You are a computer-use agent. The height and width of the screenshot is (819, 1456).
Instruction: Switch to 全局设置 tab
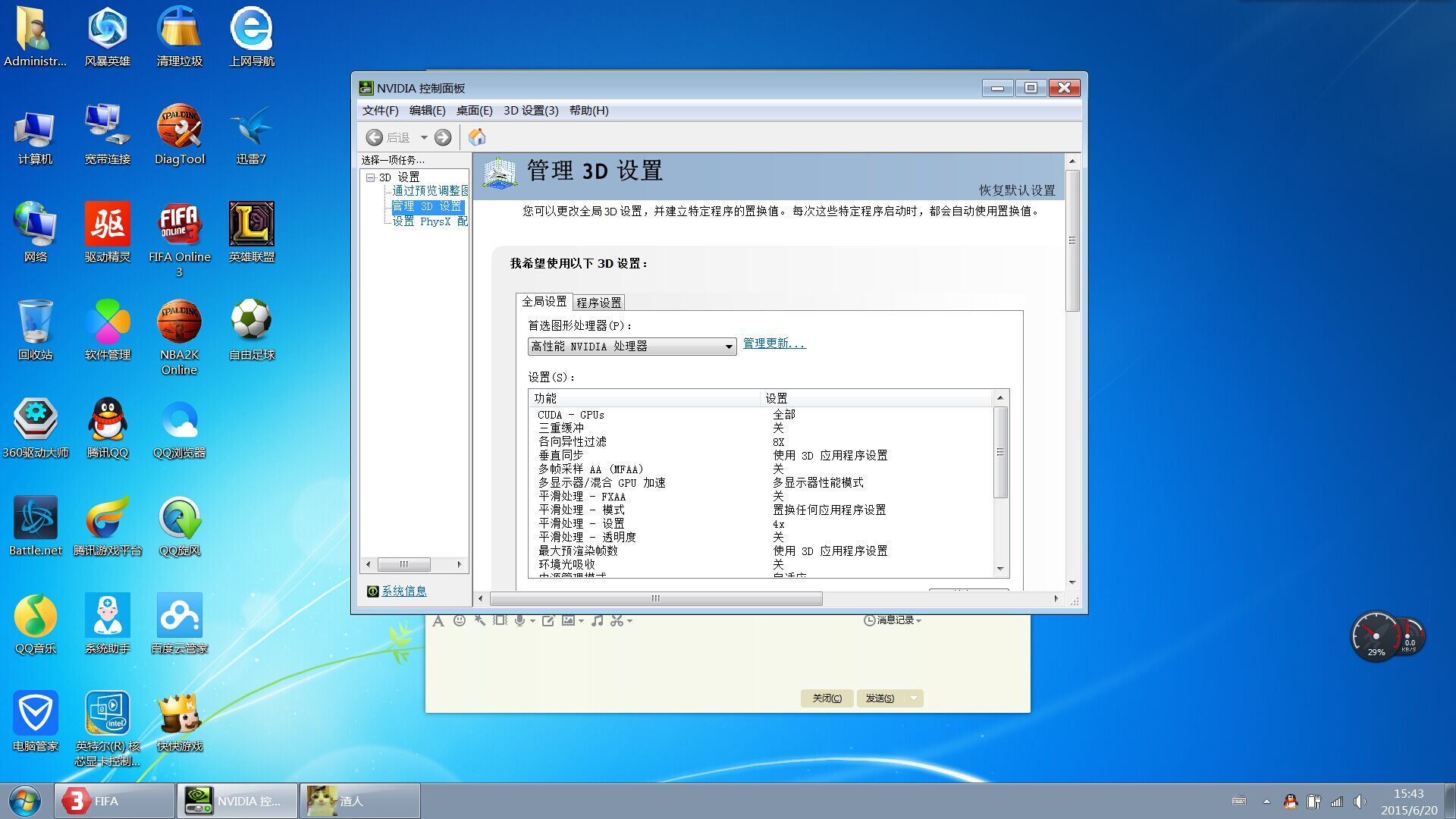point(544,301)
